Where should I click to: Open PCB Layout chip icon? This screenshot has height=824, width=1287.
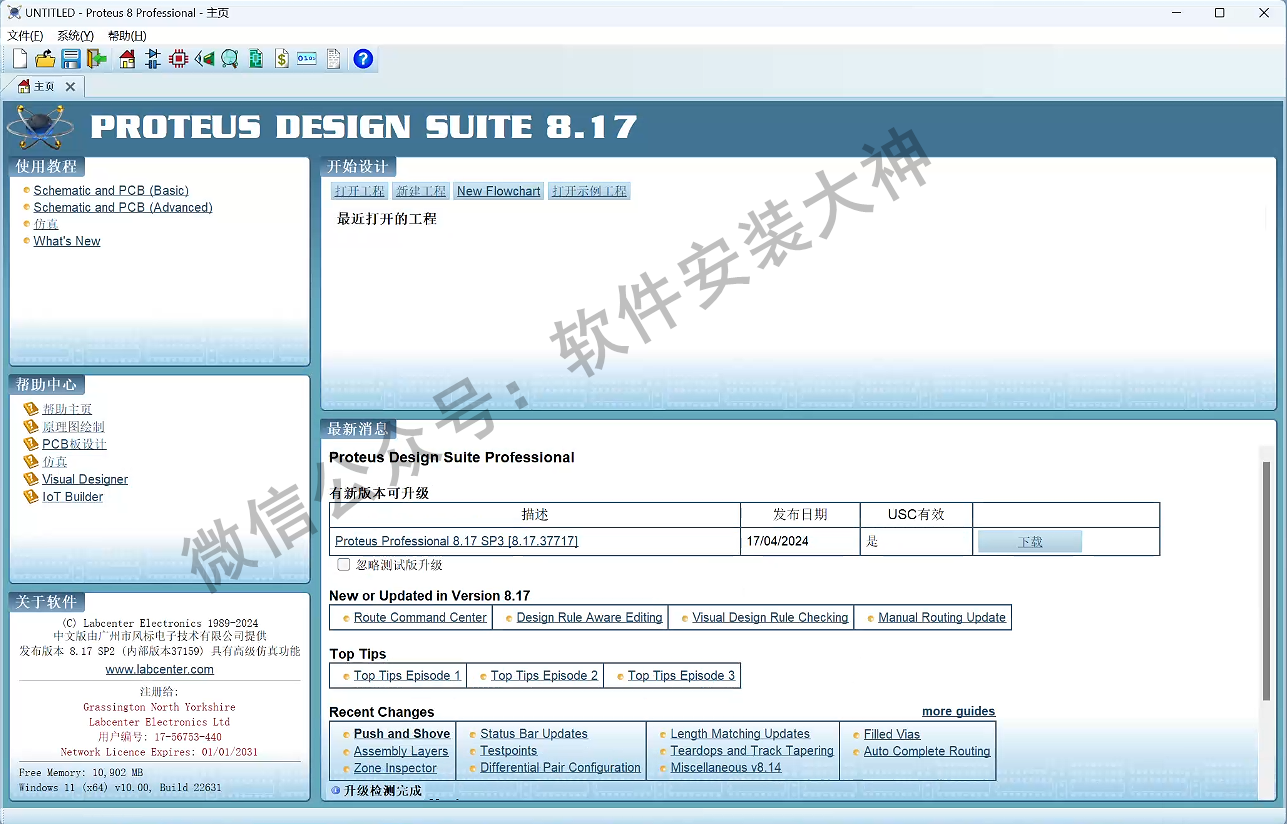(x=178, y=59)
